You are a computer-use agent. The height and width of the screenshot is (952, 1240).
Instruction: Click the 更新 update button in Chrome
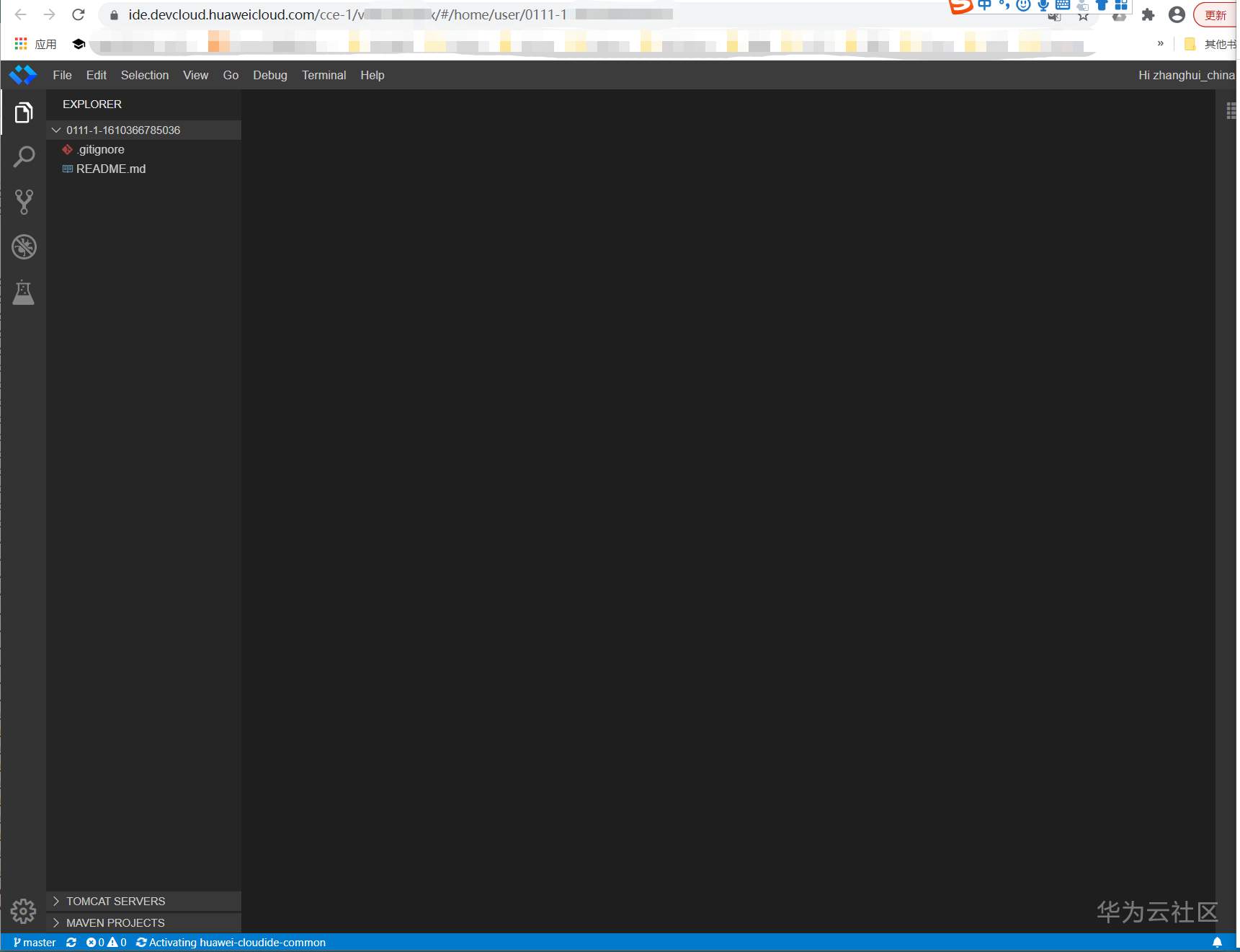coord(1216,15)
